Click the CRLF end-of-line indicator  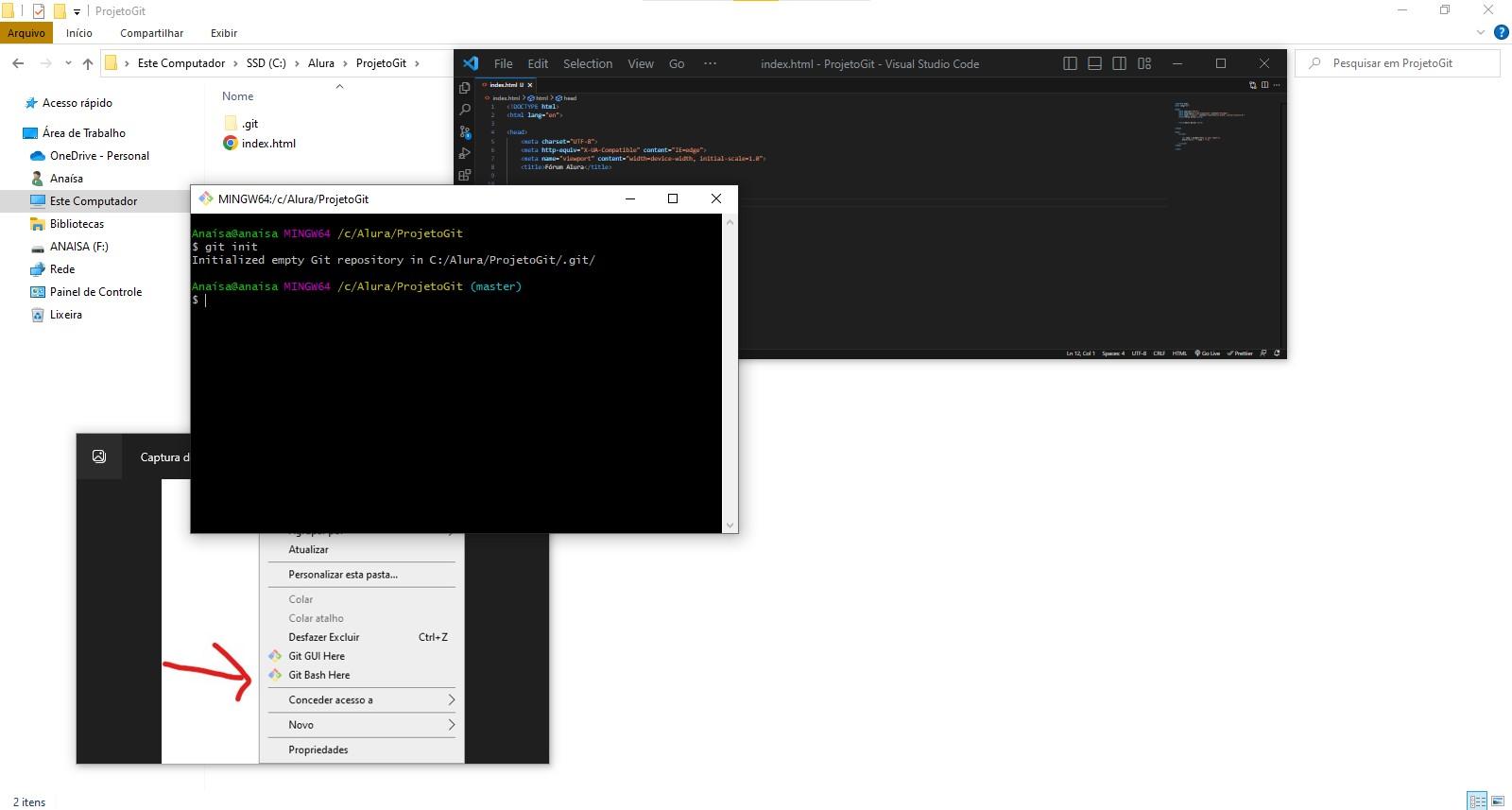coord(1160,353)
